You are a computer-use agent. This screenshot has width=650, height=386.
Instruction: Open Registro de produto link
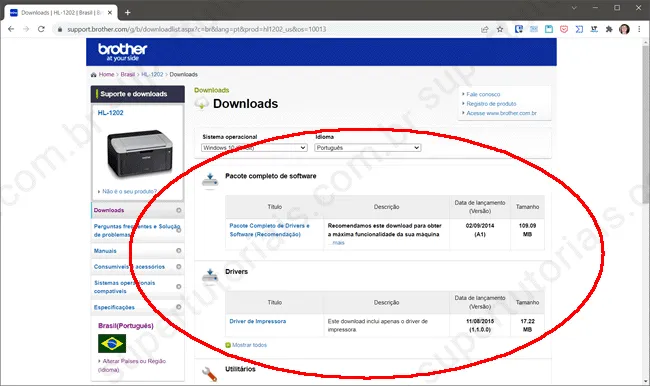click(491, 104)
